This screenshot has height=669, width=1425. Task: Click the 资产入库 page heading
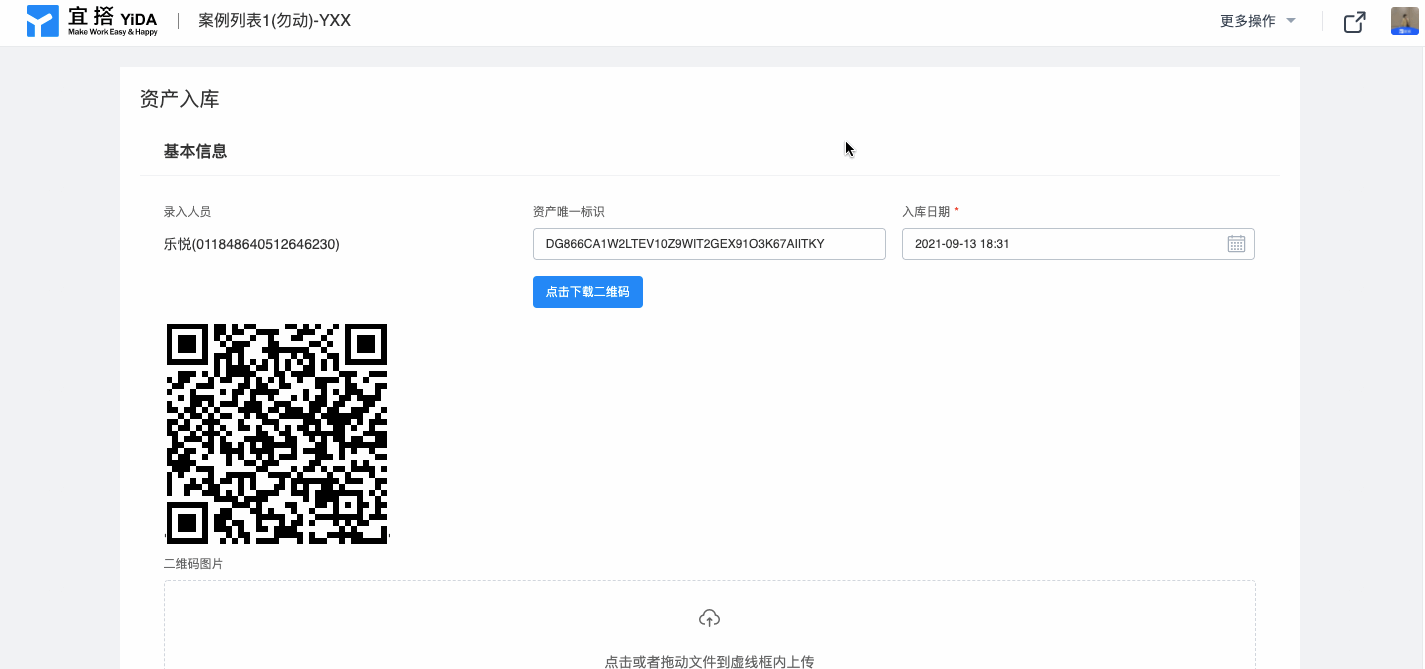point(179,99)
